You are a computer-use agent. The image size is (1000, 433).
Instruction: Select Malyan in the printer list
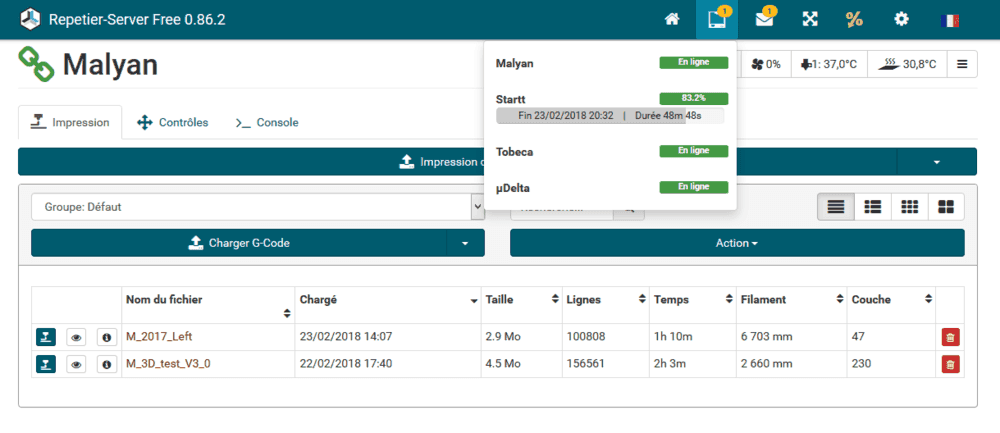pos(515,63)
